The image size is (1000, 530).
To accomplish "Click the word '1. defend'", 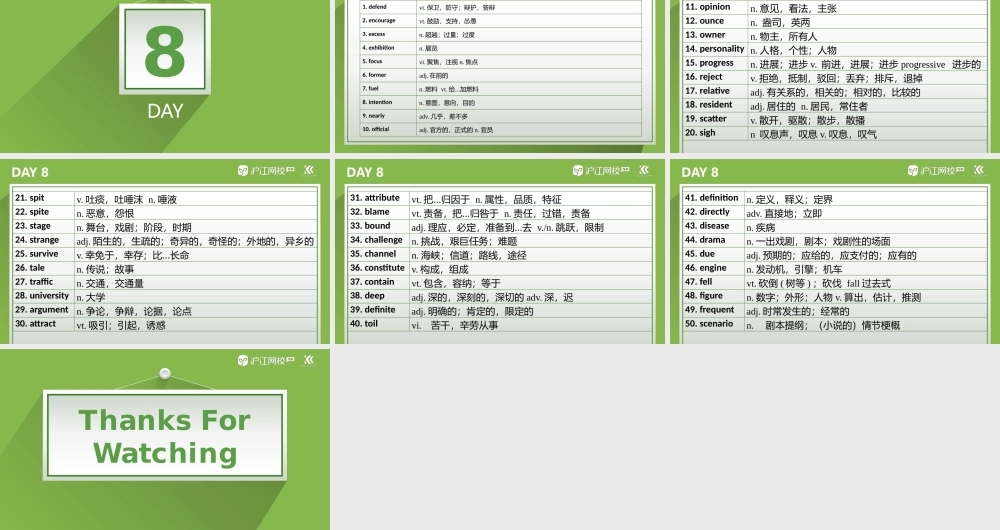I will tap(374, 6).
